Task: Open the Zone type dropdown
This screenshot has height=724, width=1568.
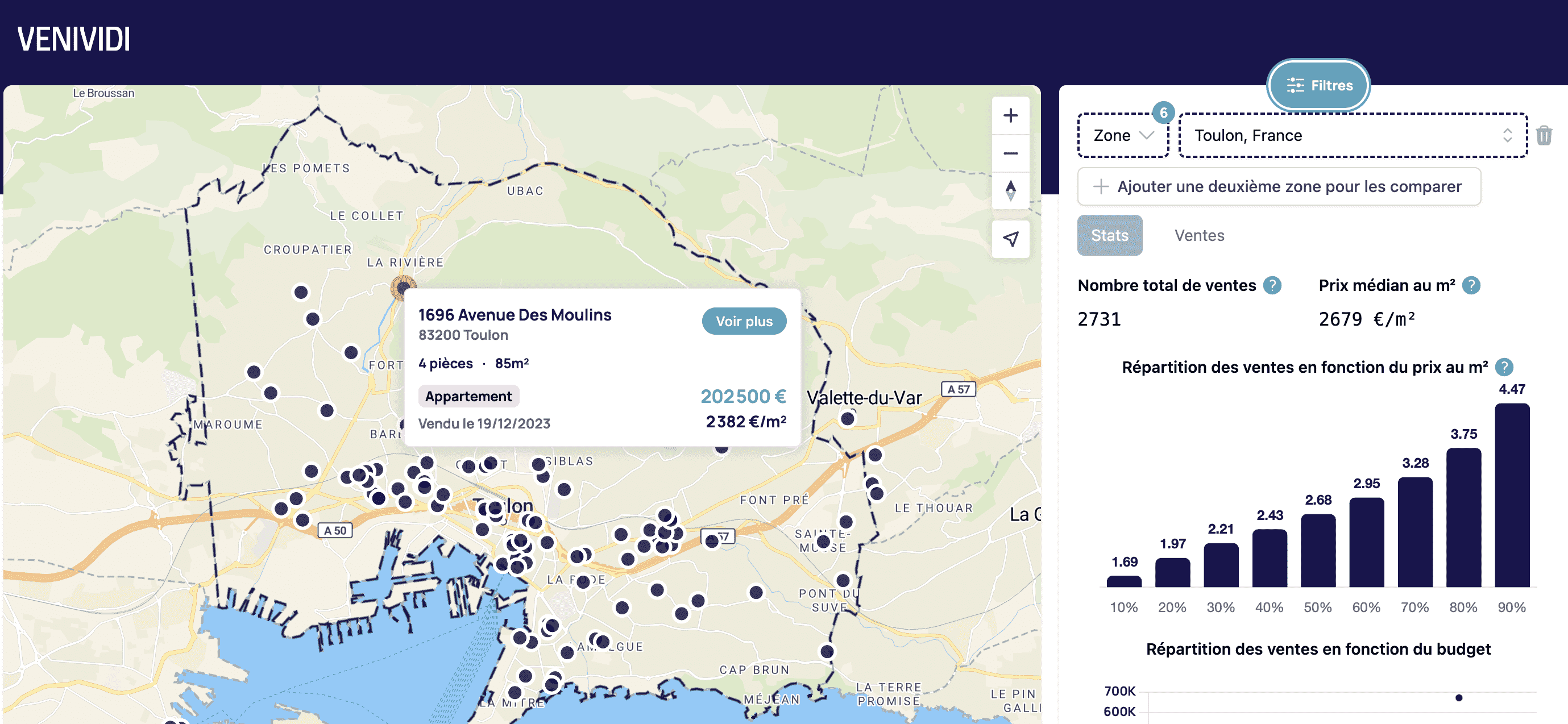Action: pyautogui.click(x=1123, y=135)
